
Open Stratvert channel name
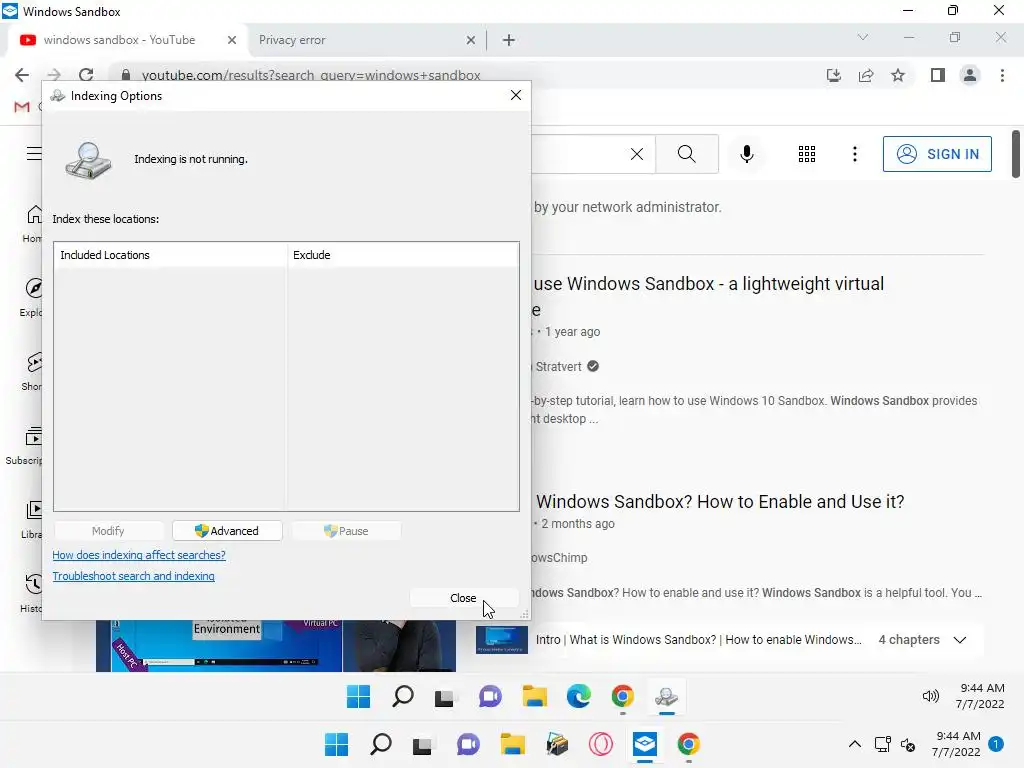click(x=558, y=366)
